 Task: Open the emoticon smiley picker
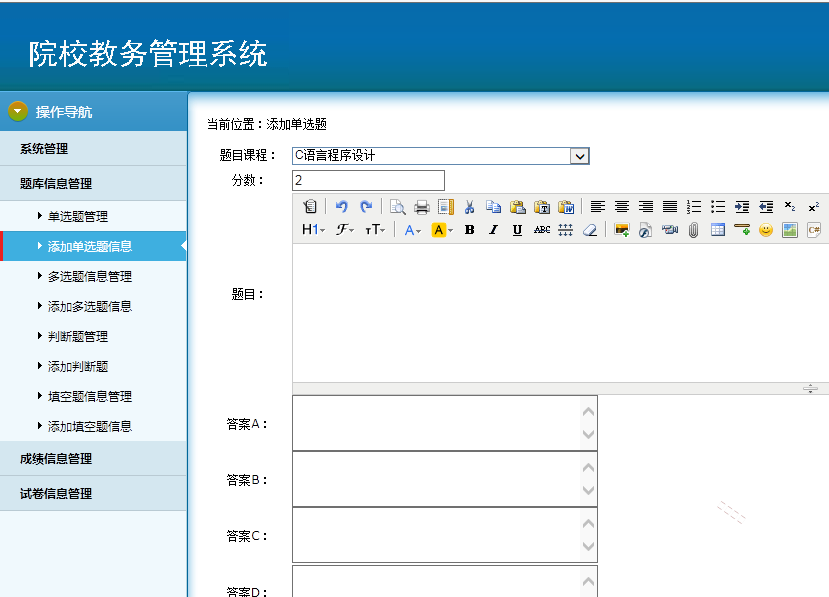point(766,230)
